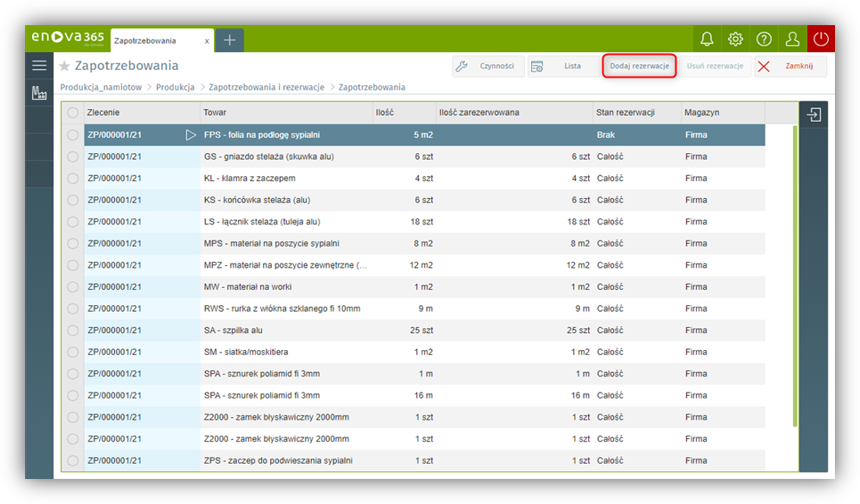Tick the checkbox for SA - szpilka alu

click(73, 330)
